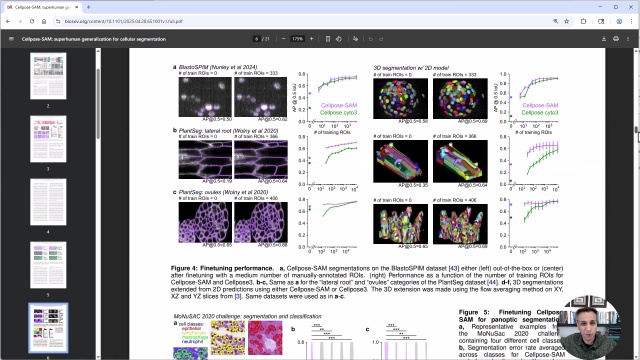Follow citation link [3] in caption
The width and height of the screenshot is (640, 360).
(238, 296)
